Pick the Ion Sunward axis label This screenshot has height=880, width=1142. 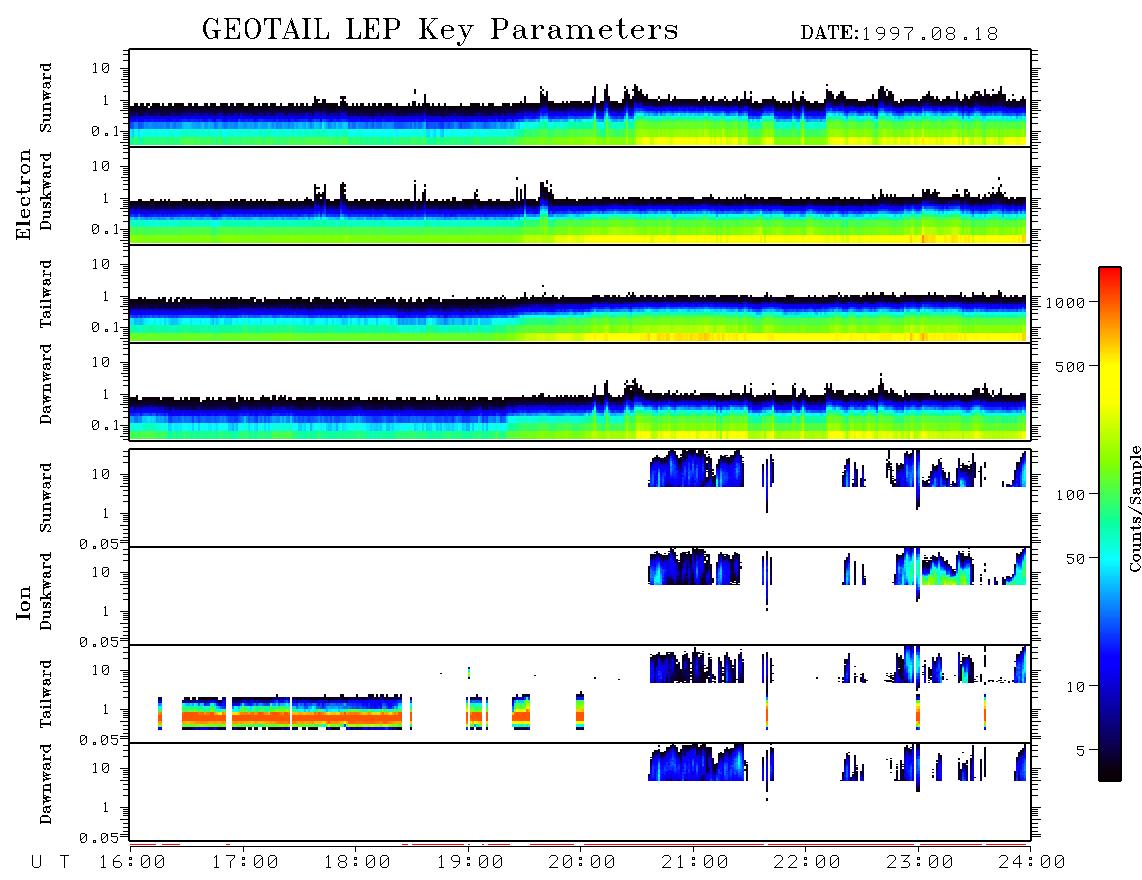46,497
